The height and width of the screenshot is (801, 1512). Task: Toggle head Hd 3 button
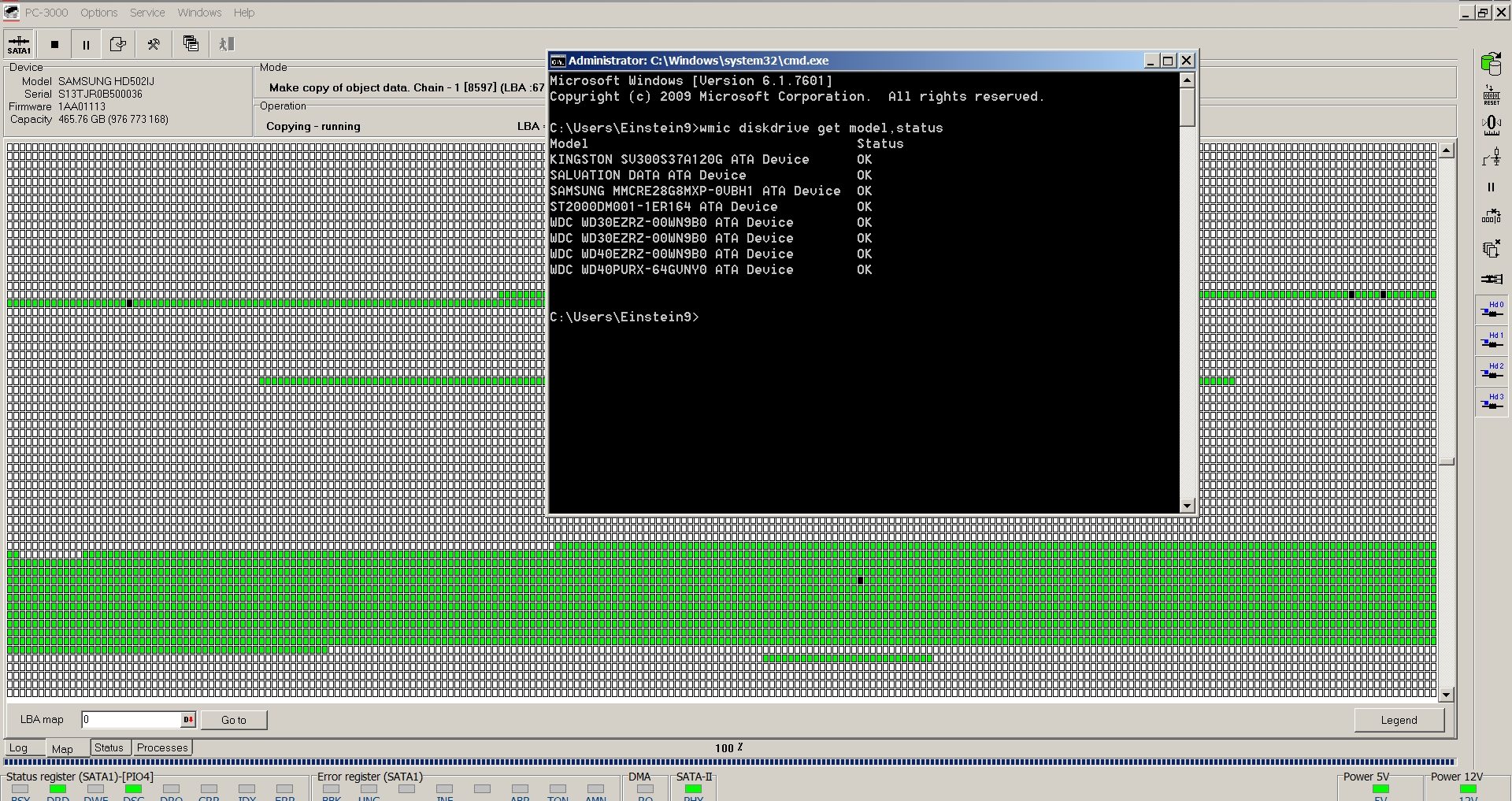[1492, 402]
